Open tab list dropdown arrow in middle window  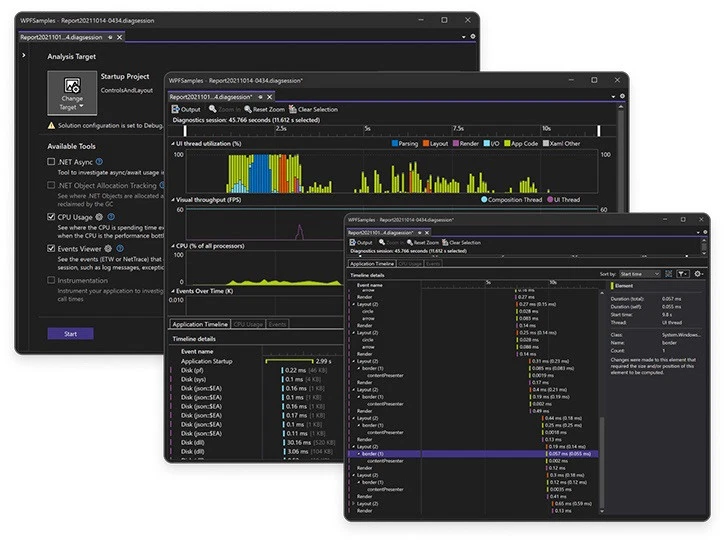pyautogui.click(x=613, y=97)
